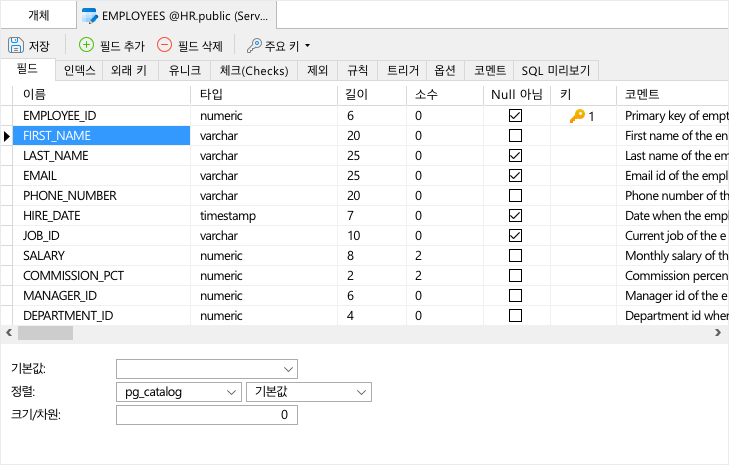Open the SQL Preview (SQL 미리보기) tab
Screen dimensions: 729x465
555,70
